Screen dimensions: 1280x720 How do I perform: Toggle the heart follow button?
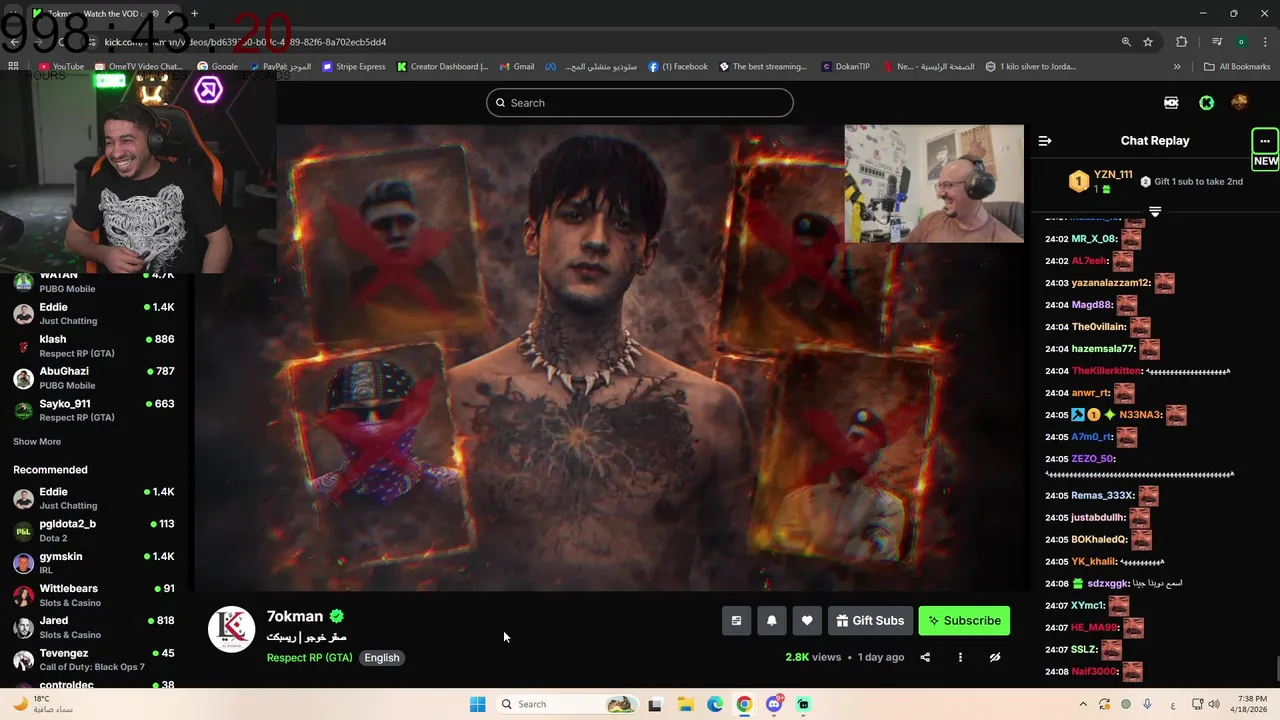pyautogui.click(x=807, y=620)
